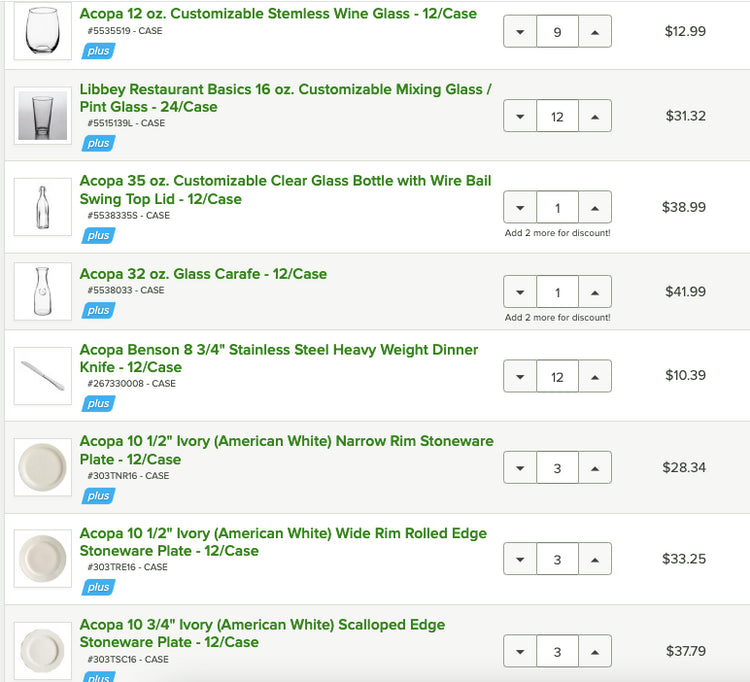Increase Benson Dinner Knife quantity

click(x=595, y=377)
